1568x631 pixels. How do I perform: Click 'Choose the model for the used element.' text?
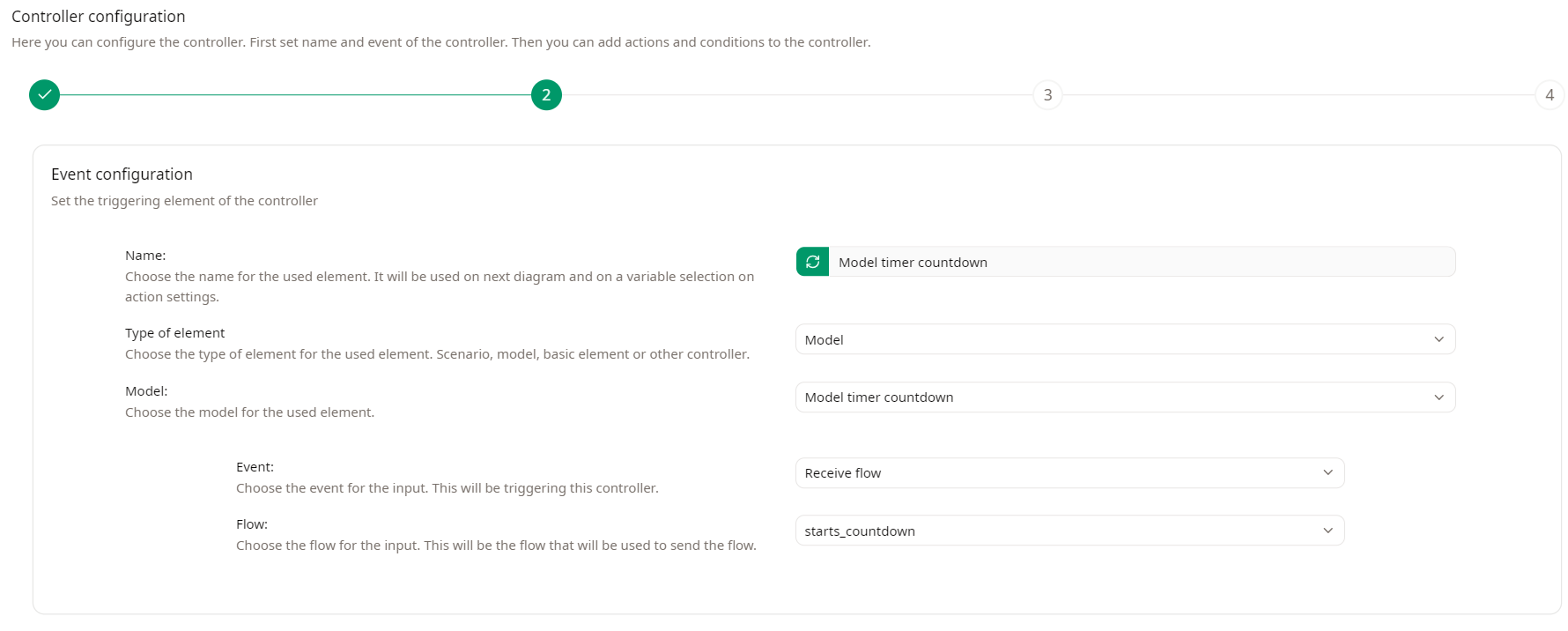tap(249, 412)
